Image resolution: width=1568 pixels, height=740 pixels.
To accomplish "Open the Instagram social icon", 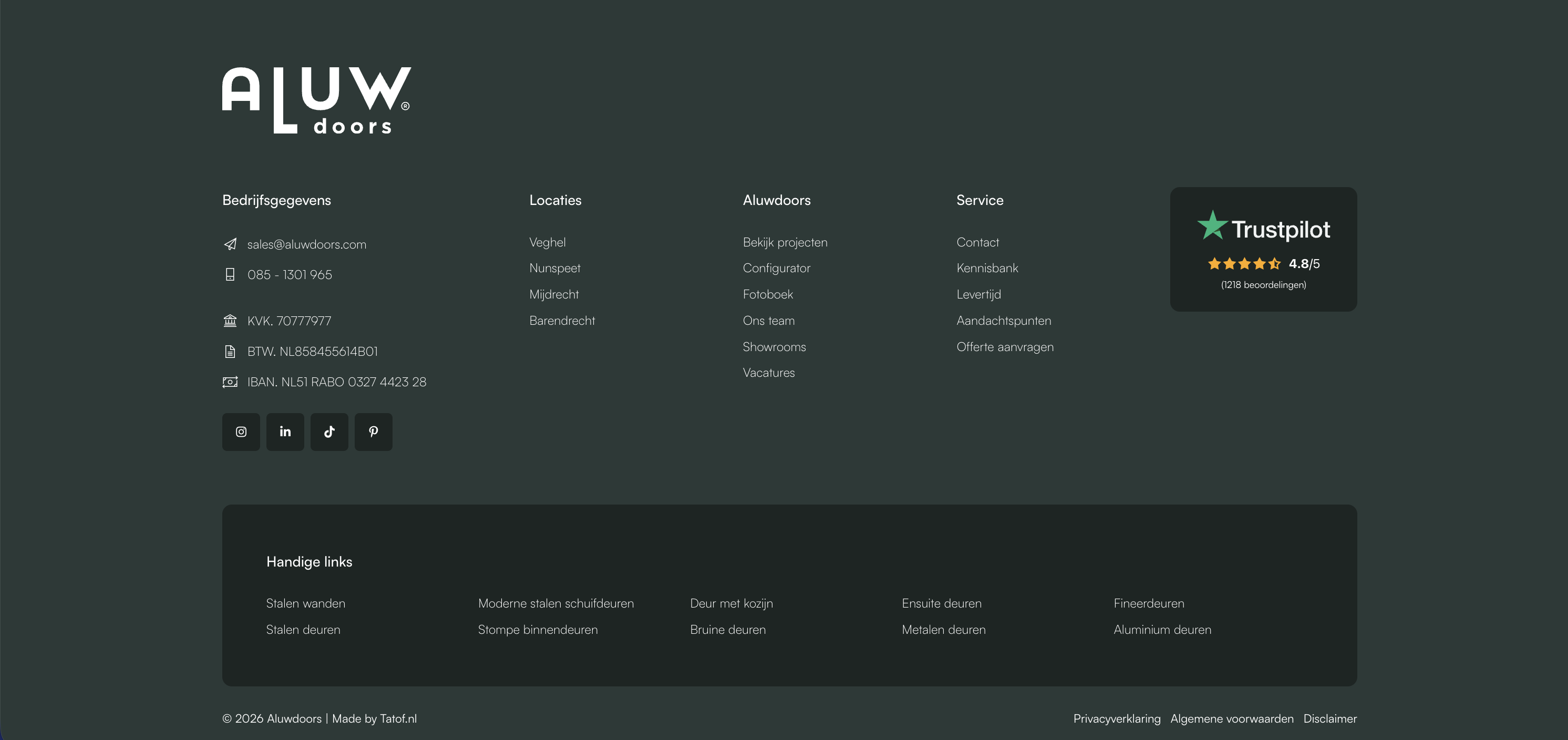I will pyautogui.click(x=241, y=432).
